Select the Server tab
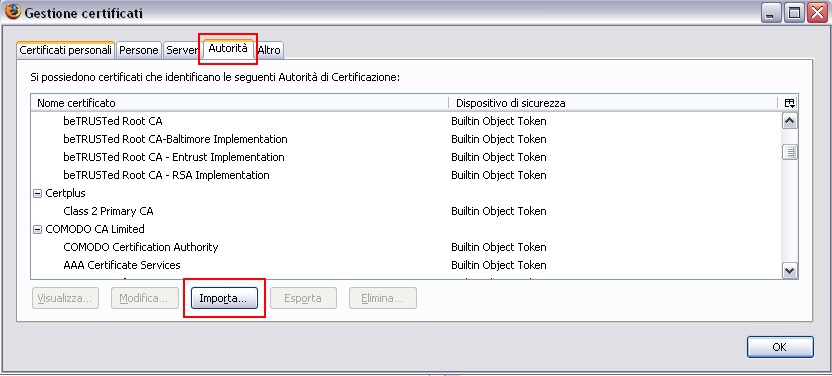This screenshot has height=376, width=832. click(182, 50)
